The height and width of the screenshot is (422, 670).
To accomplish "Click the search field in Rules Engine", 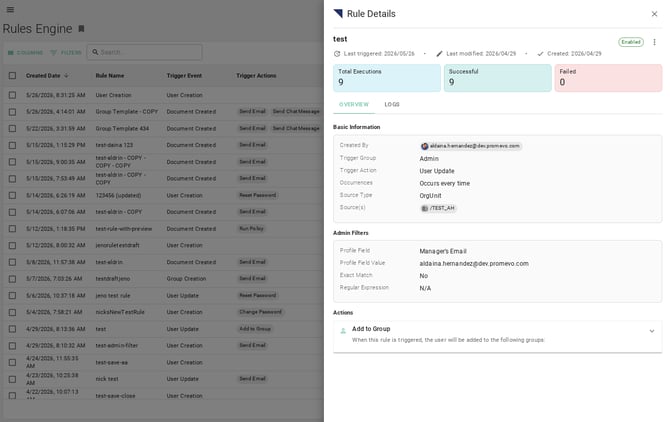I will pos(144,52).
